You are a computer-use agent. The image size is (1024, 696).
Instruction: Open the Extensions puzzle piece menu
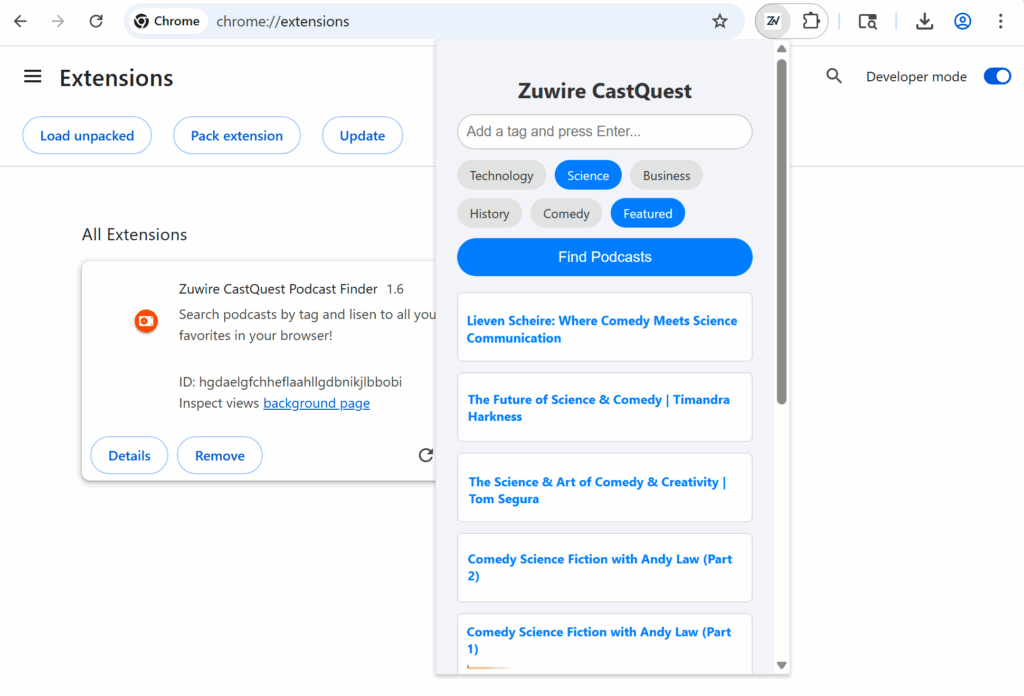click(810, 22)
